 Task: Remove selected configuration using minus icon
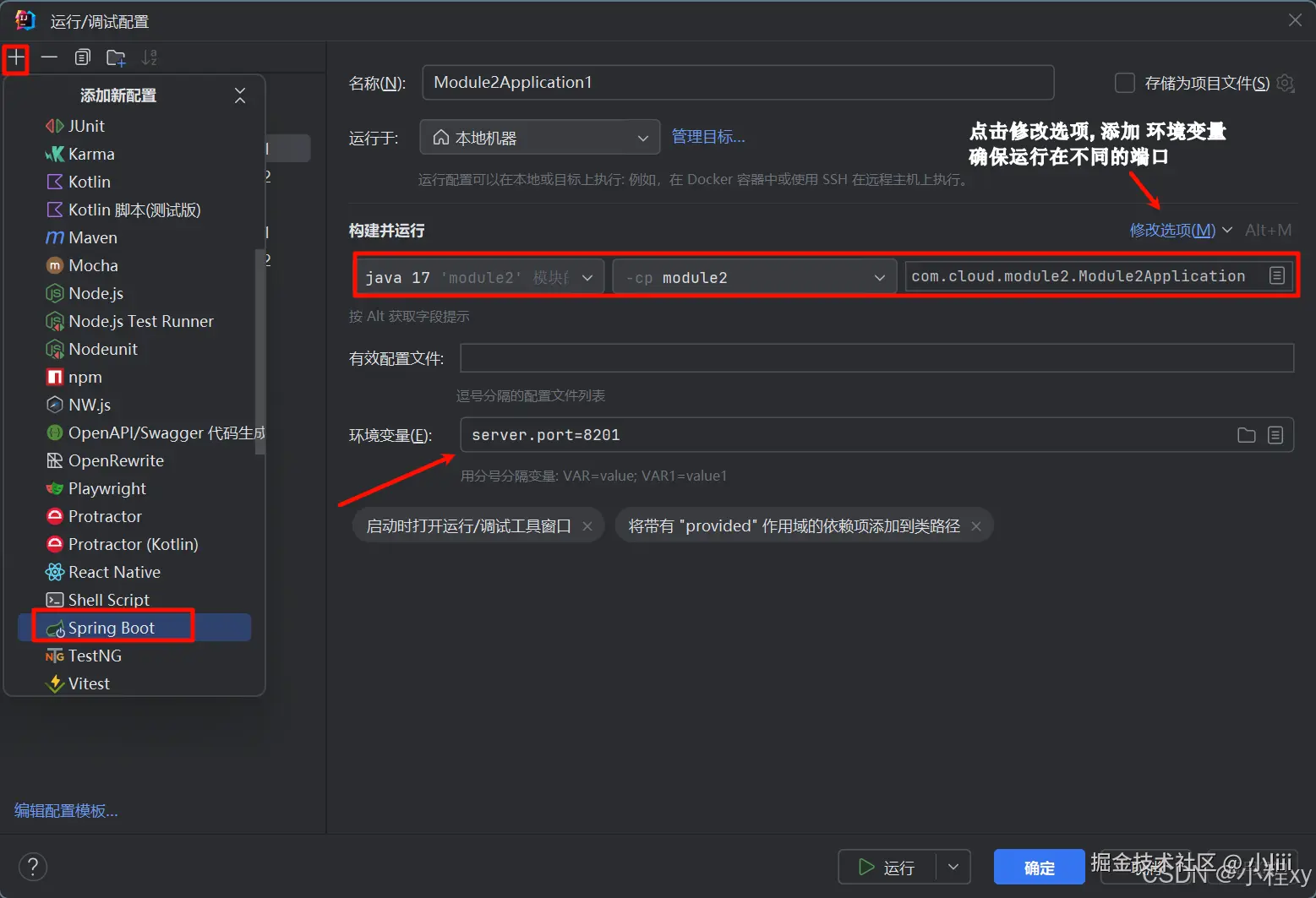pos(49,57)
